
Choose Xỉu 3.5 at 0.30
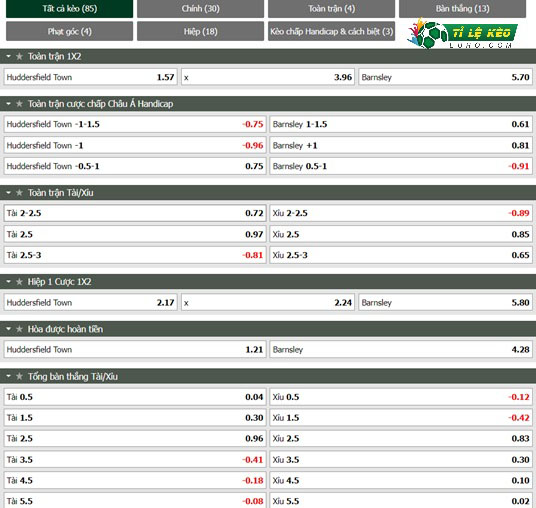tap(401, 459)
